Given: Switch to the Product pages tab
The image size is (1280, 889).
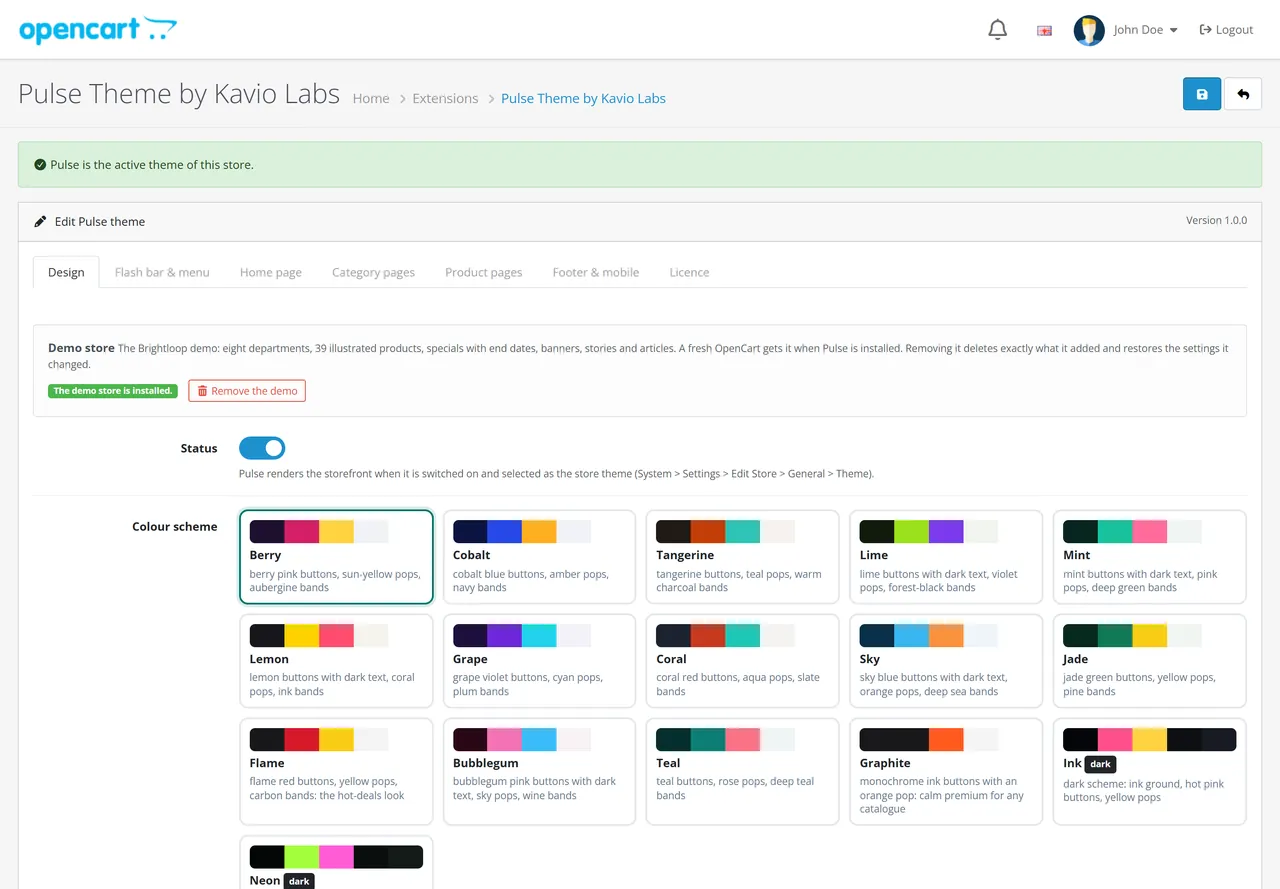Looking at the screenshot, I should (484, 272).
